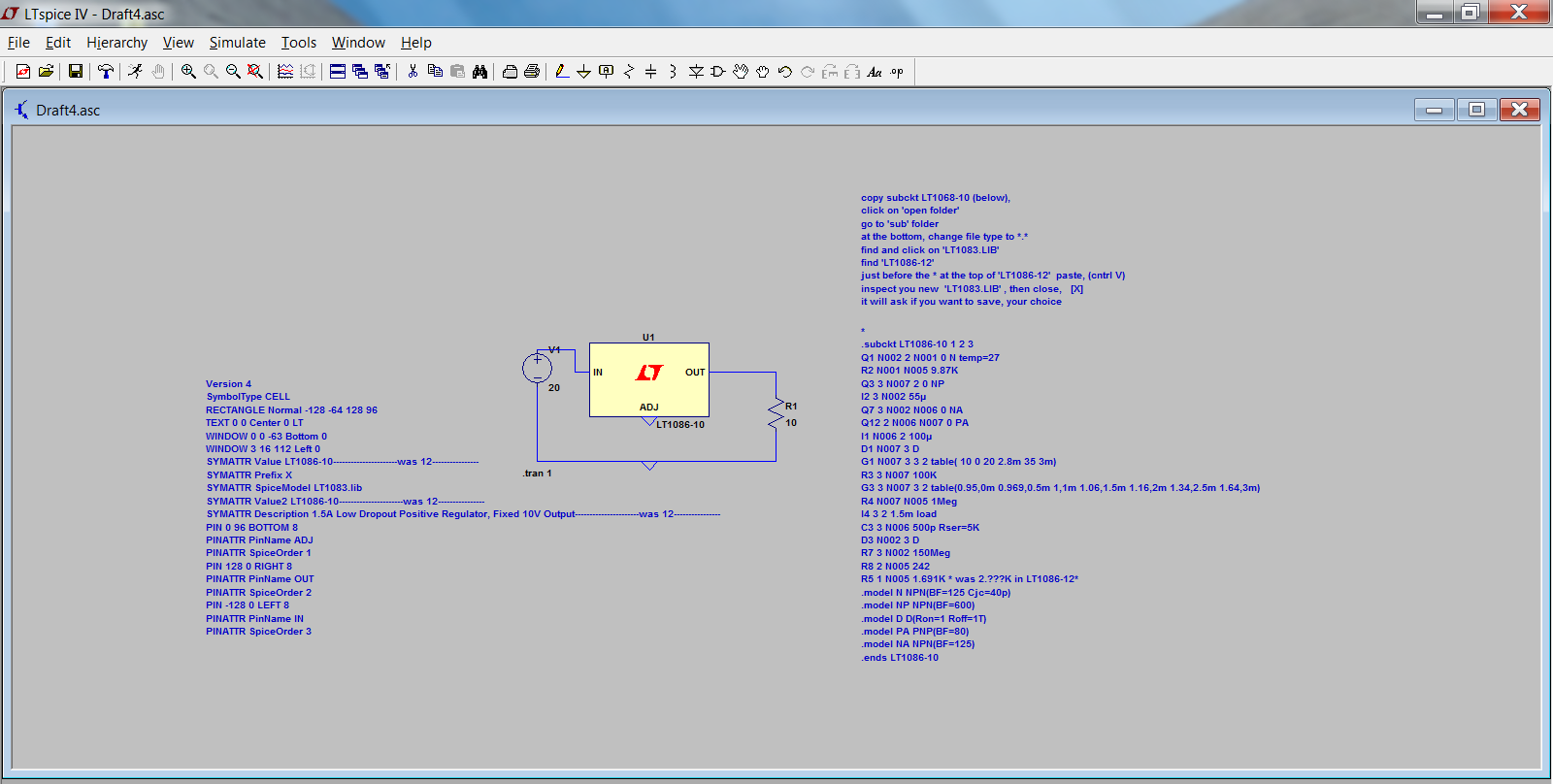Maximize the Draft4.asc child window

point(1476,110)
